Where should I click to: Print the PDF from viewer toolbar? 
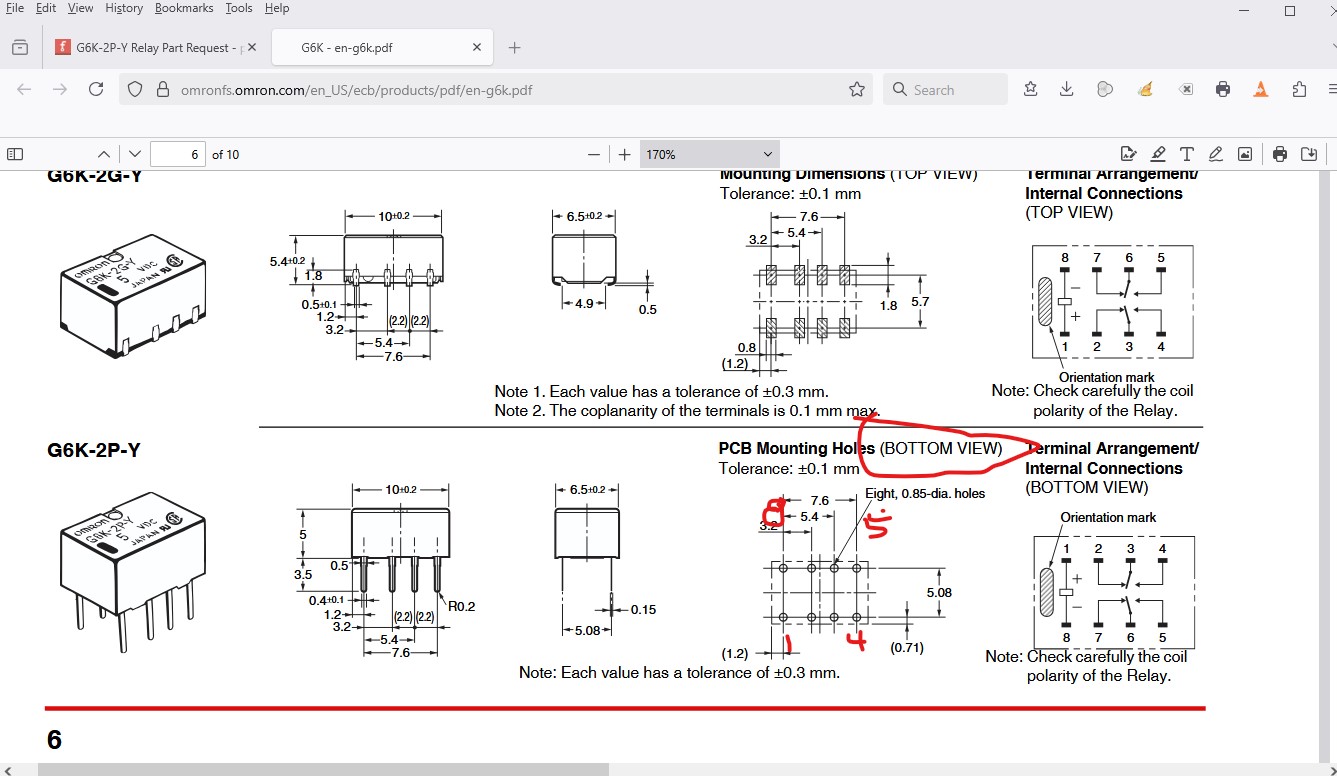(x=1280, y=154)
